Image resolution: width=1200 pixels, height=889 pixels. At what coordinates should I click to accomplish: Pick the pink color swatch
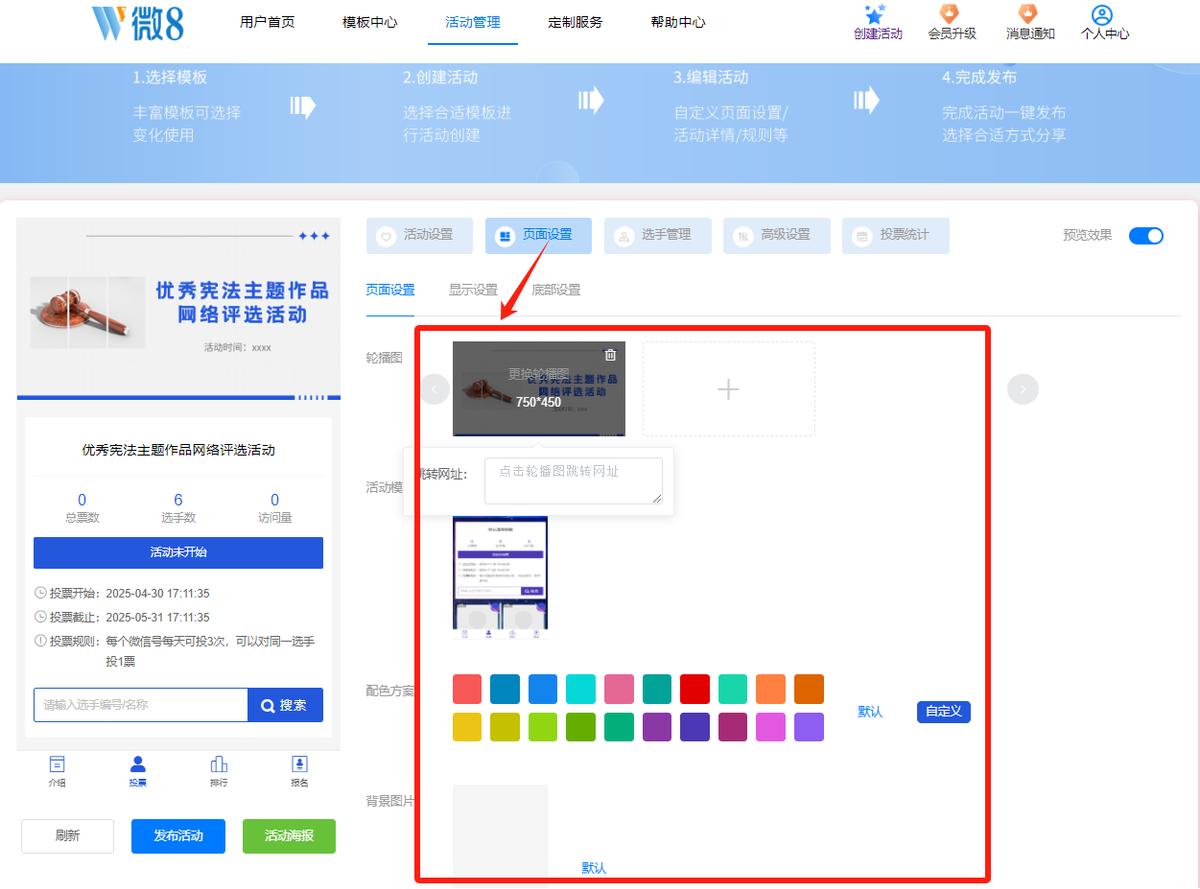click(x=619, y=689)
